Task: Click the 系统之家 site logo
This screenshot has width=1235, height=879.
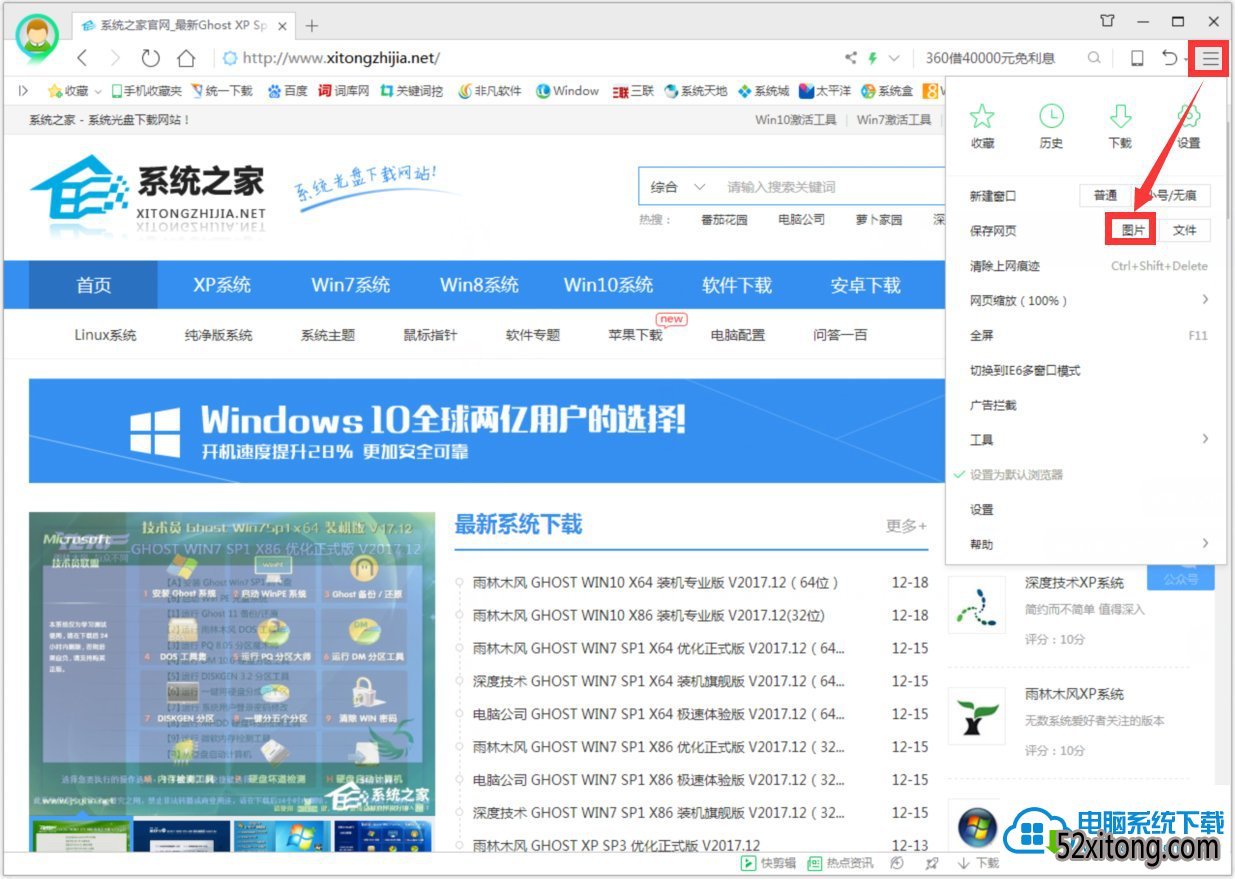Action: (148, 192)
